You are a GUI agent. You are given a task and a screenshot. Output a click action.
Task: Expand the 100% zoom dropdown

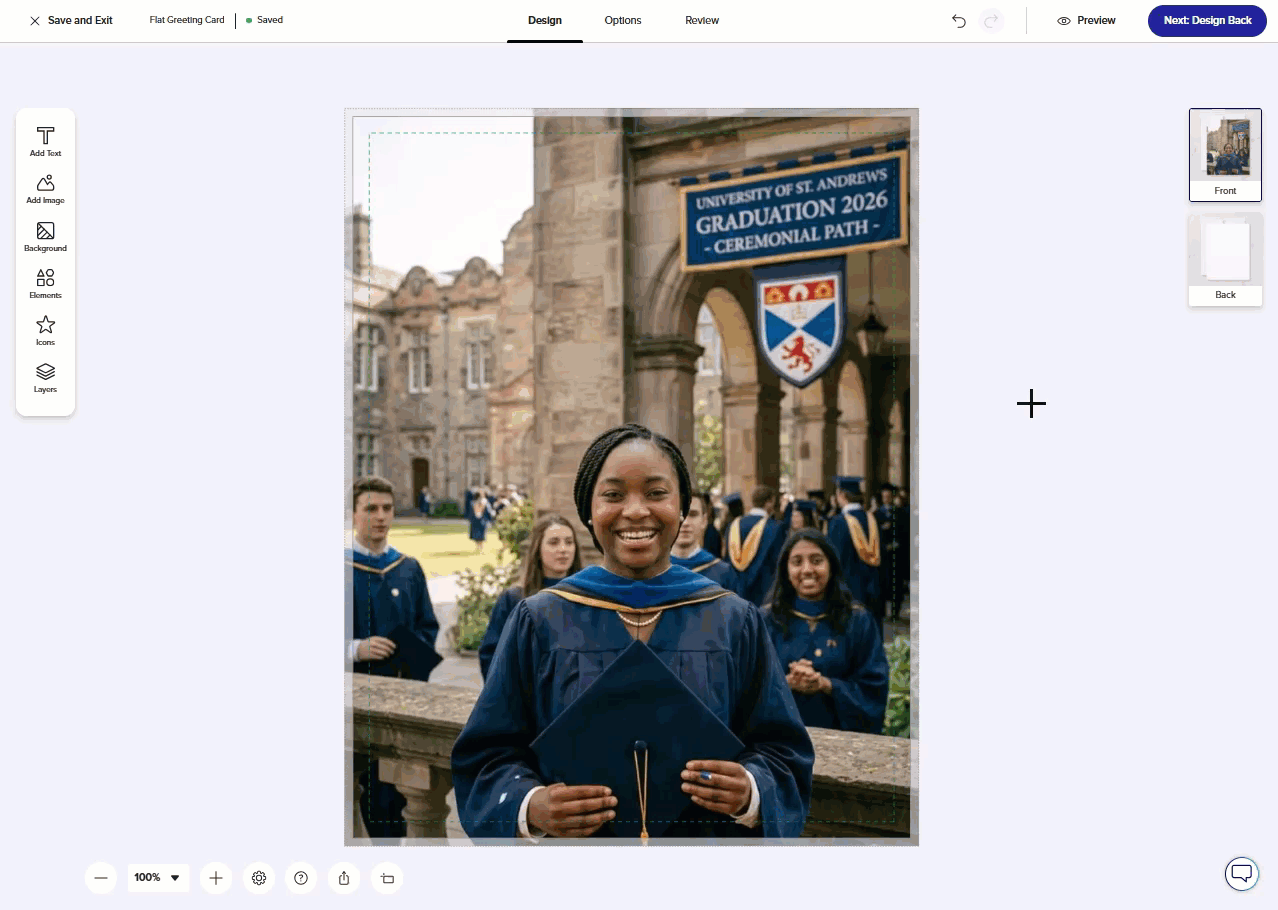(x=158, y=878)
